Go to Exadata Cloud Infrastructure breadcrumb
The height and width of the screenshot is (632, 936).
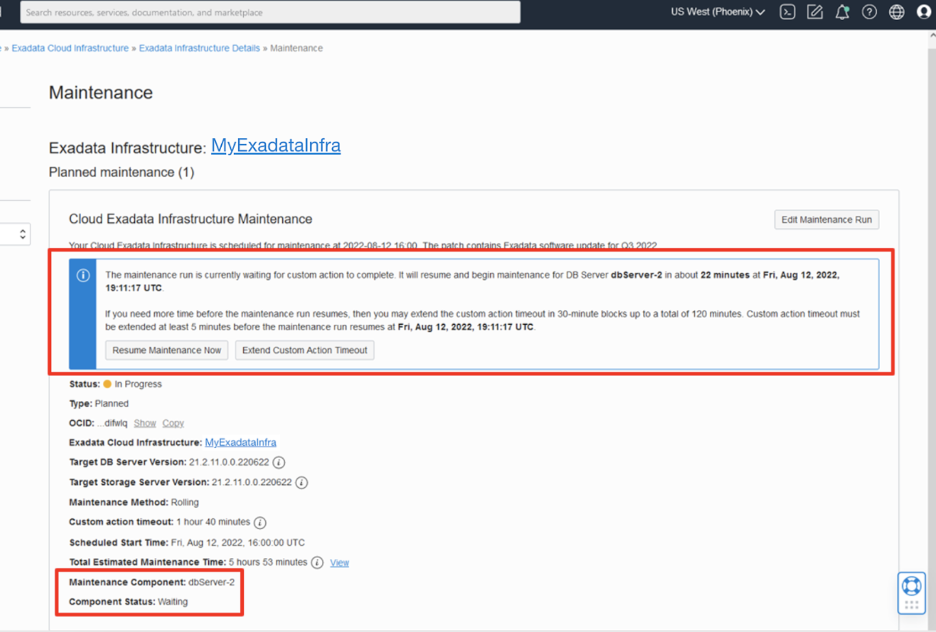[70, 48]
